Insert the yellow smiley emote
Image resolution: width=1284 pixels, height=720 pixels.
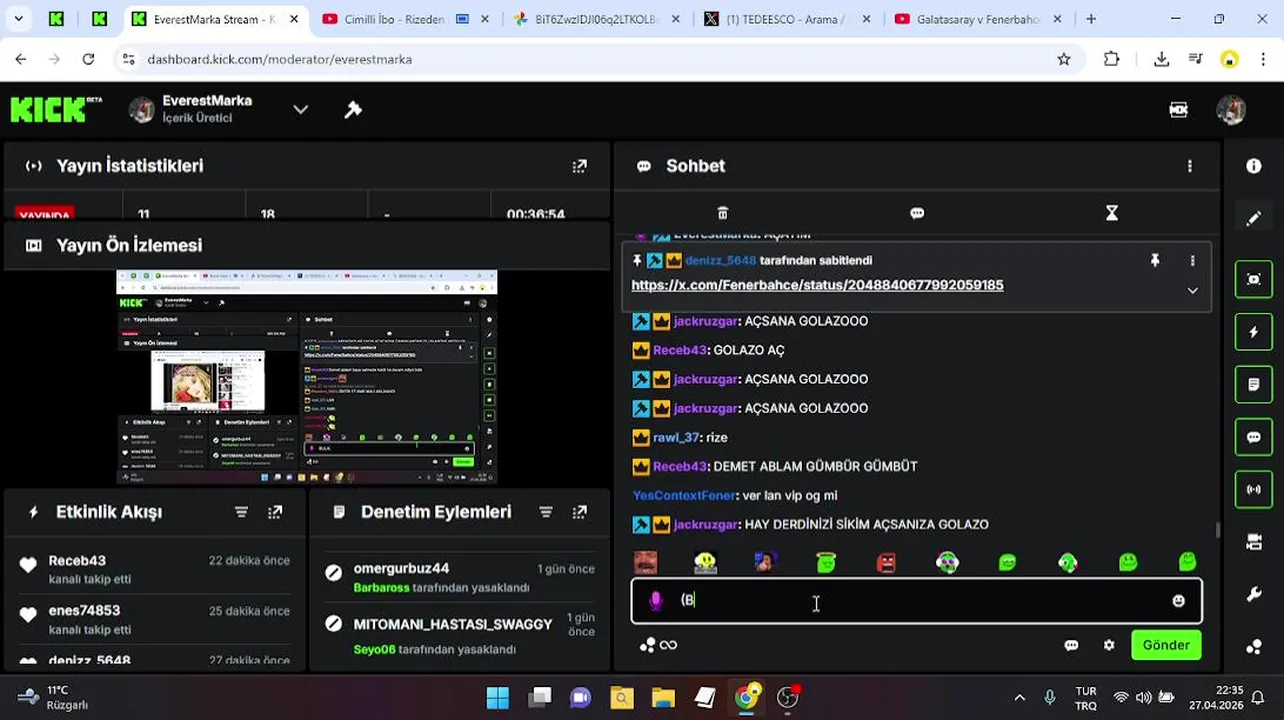pos(706,562)
